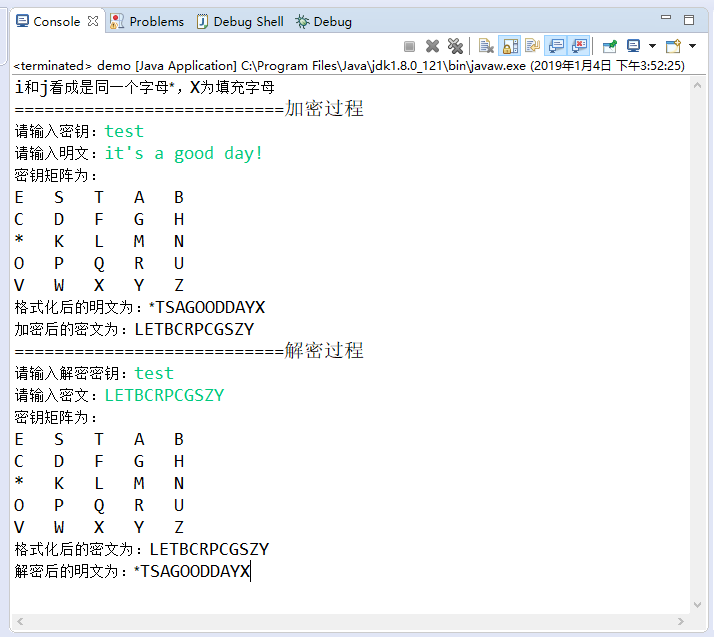Toggle Show Console on standard error
Screen dimensions: 714x637
579,46
